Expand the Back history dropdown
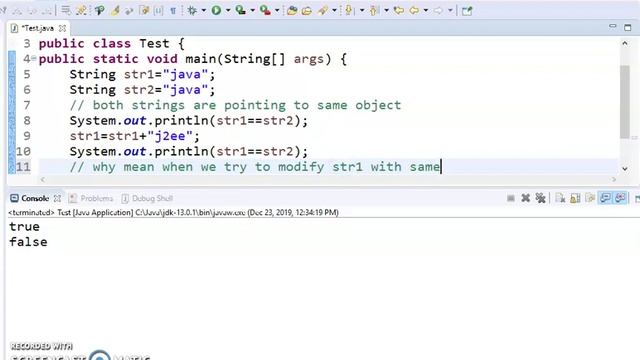The height and width of the screenshot is (360, 640). point(425,11)
